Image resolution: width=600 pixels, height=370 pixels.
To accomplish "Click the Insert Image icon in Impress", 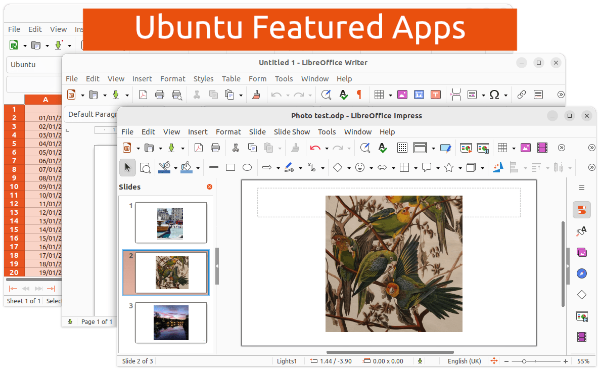I will pos(526,148).
